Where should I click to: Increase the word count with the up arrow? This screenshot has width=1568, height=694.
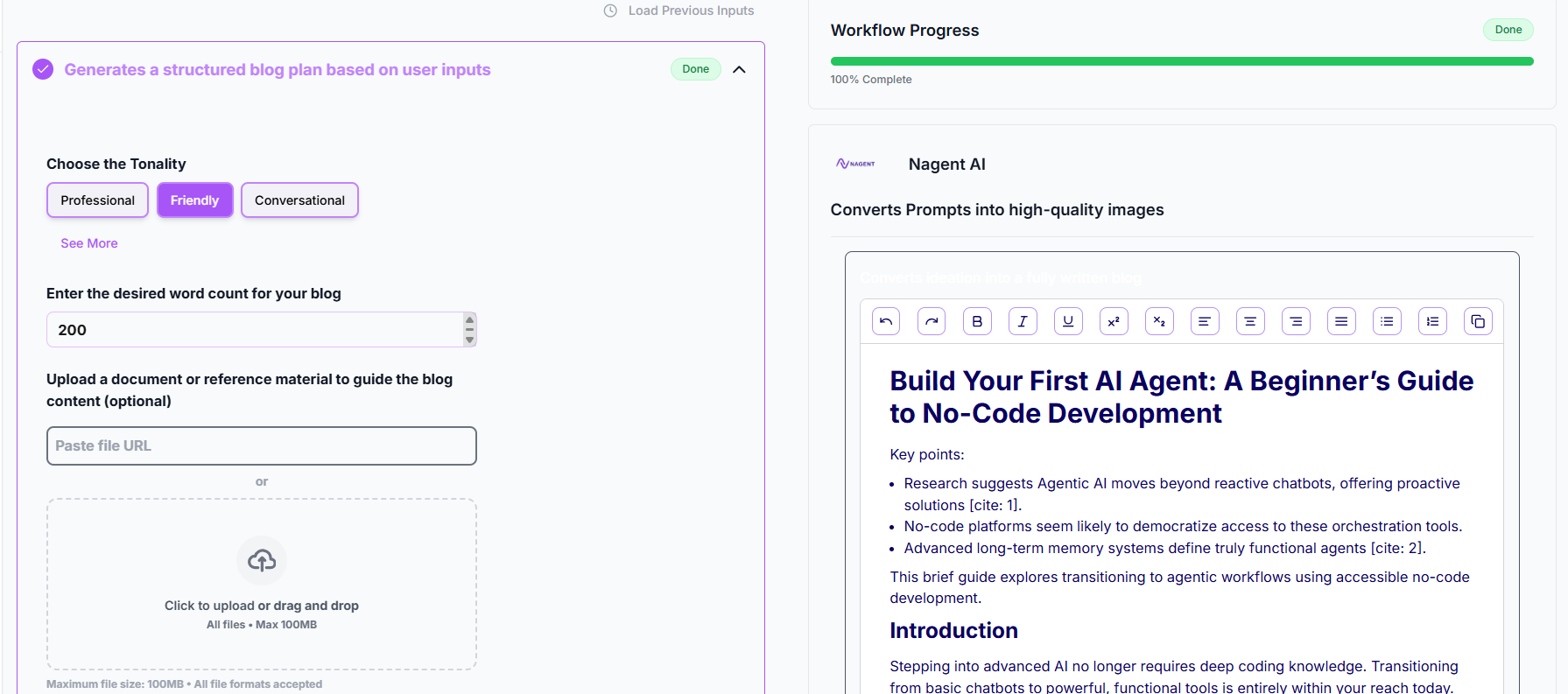coord(469,320)
